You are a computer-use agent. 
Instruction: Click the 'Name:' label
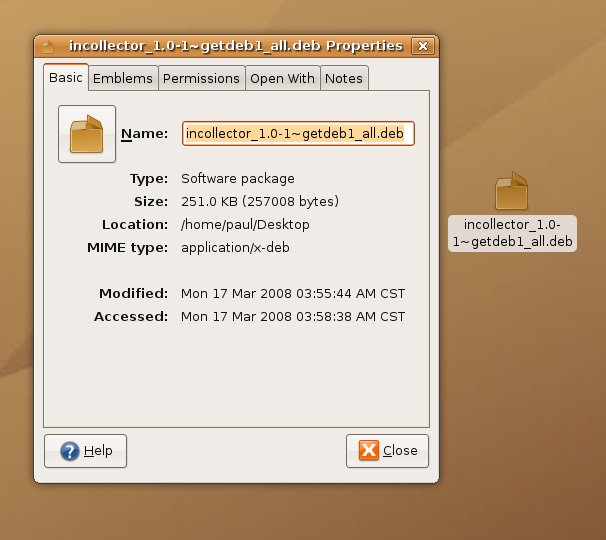[145, 134]
